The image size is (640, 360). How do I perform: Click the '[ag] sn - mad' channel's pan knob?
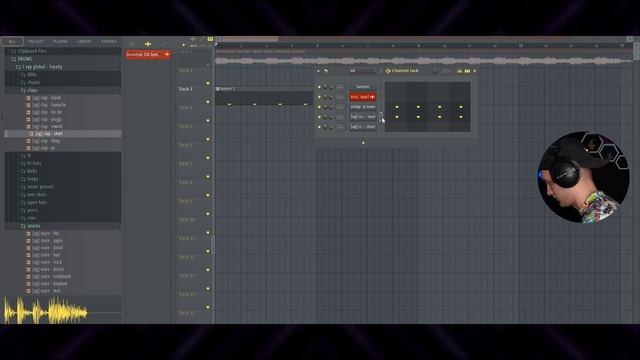pyautogui.click(x=325, y=117)
